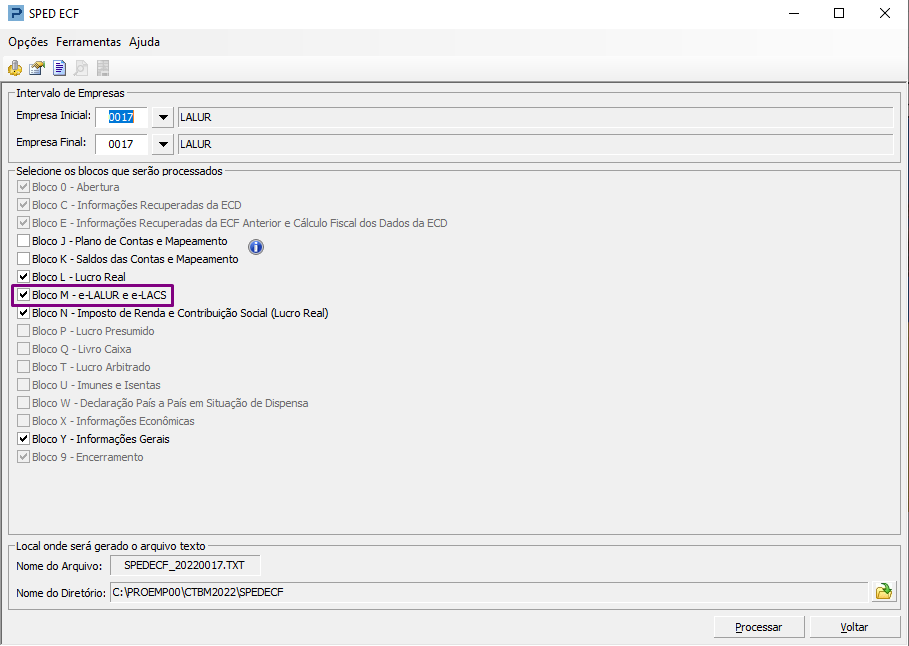Click the blue document toolbar icon
909x646 pixels.
tap(59, 68)
